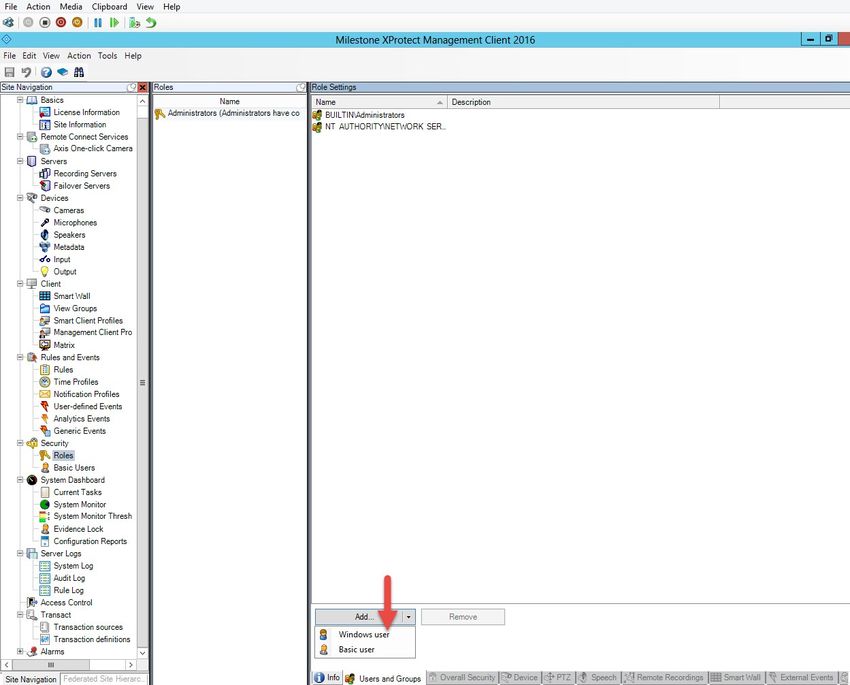The width and height of the screenshot is (850, 685).
Task: Open the Clipboard menu in the VM window
Action: (x=110, y=7)
